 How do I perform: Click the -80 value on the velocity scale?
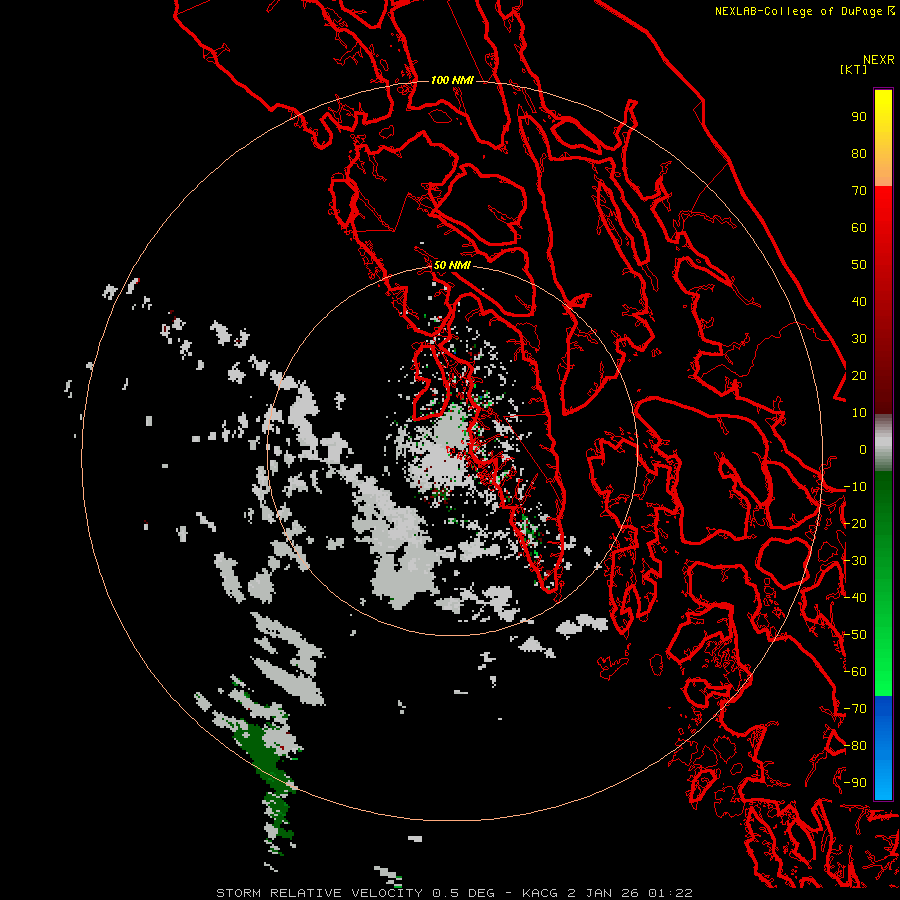[x=855, y=746]
